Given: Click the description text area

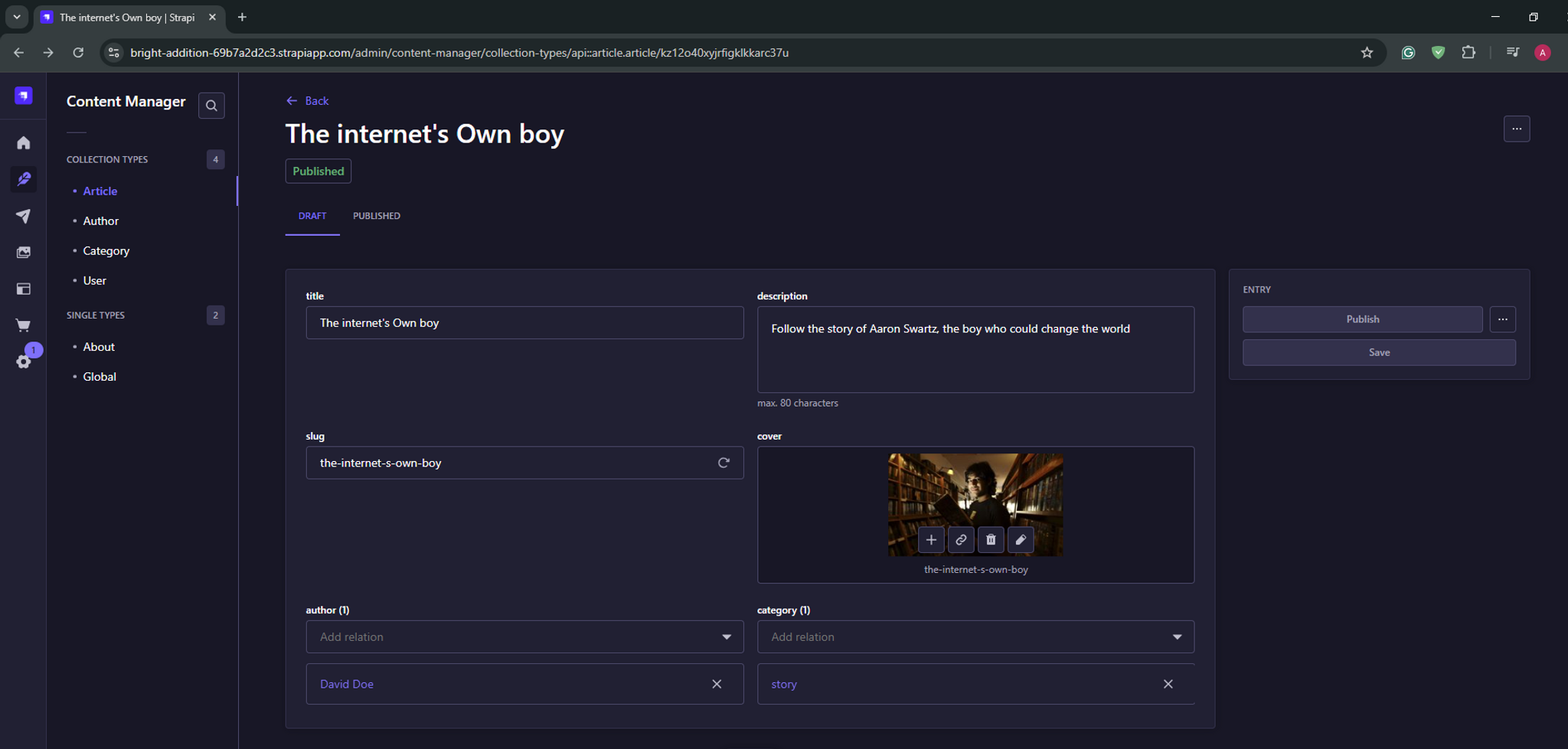Looking at the screenshot, I should pyautogui.click(x=975, y=350).
